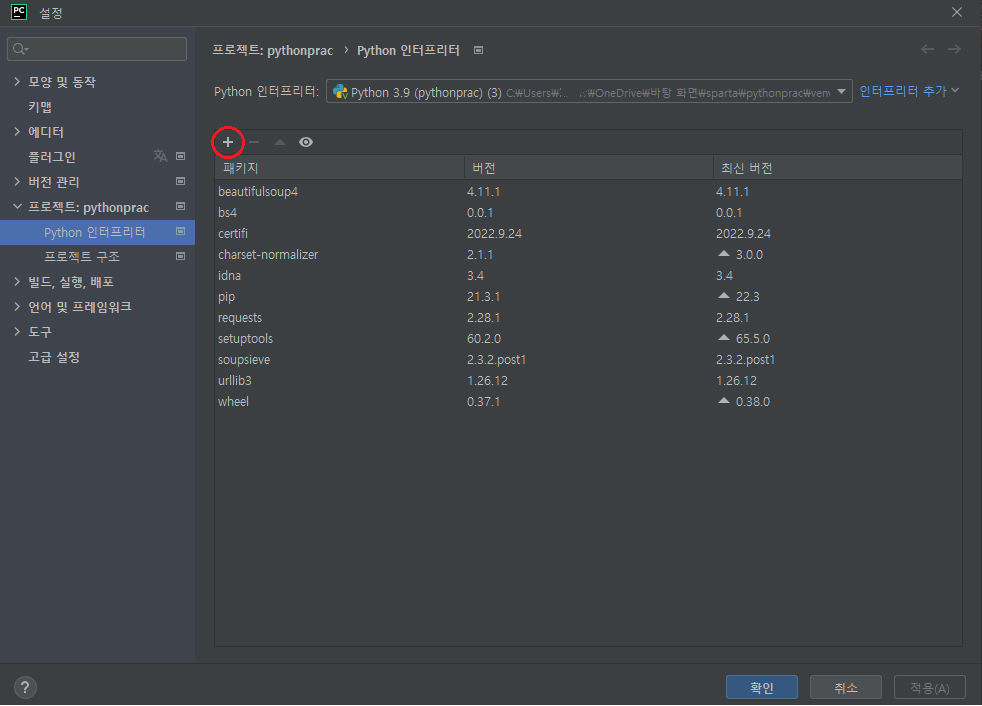The image size is (982, 706).
Task: Select the setuptools package row
Action: (588, 338)
